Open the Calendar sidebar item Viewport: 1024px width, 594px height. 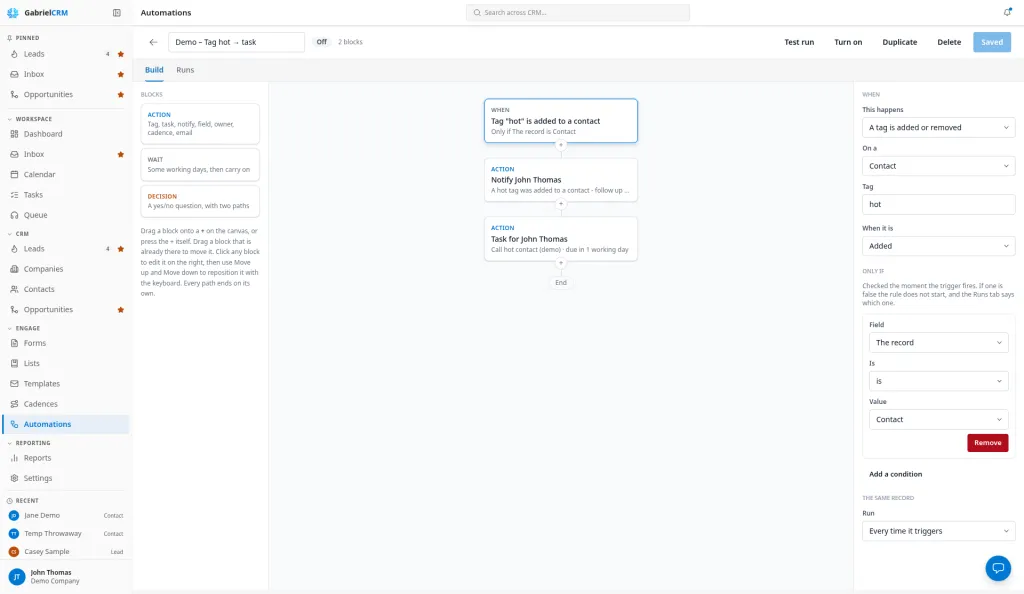(x=39, y=174)
